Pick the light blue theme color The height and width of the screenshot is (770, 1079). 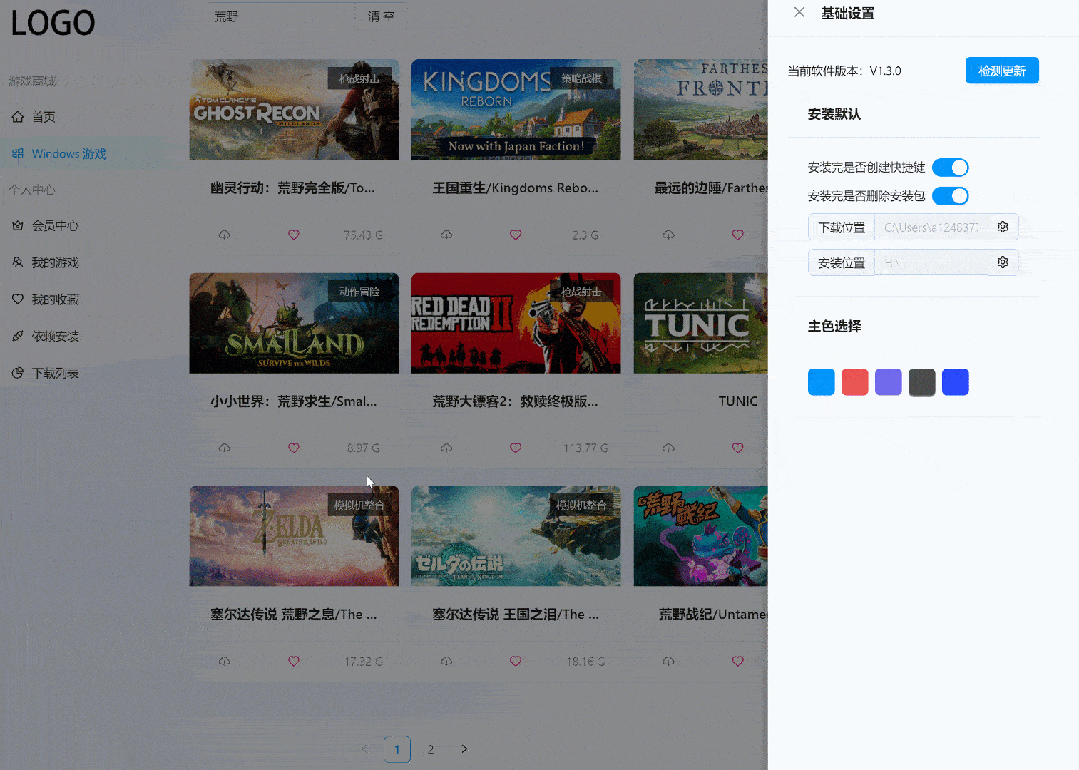(x=821, y=382)
